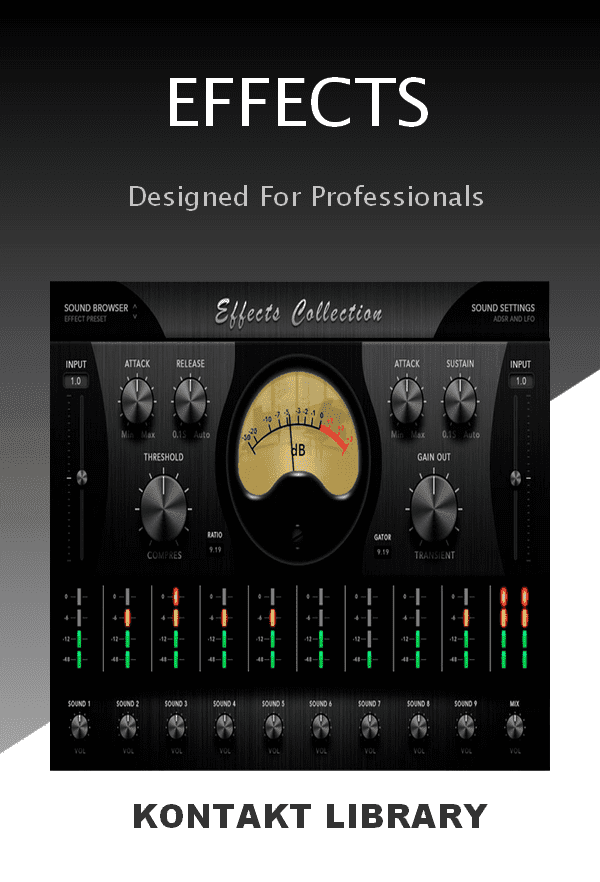Turn the Gain Out knob
The image size is (600, 882).
coord(434,507)
